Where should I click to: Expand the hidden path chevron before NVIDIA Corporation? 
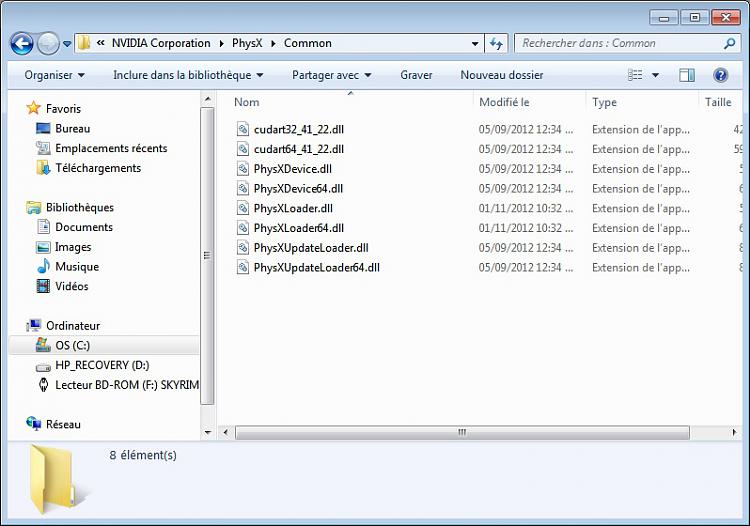[100, 43]
